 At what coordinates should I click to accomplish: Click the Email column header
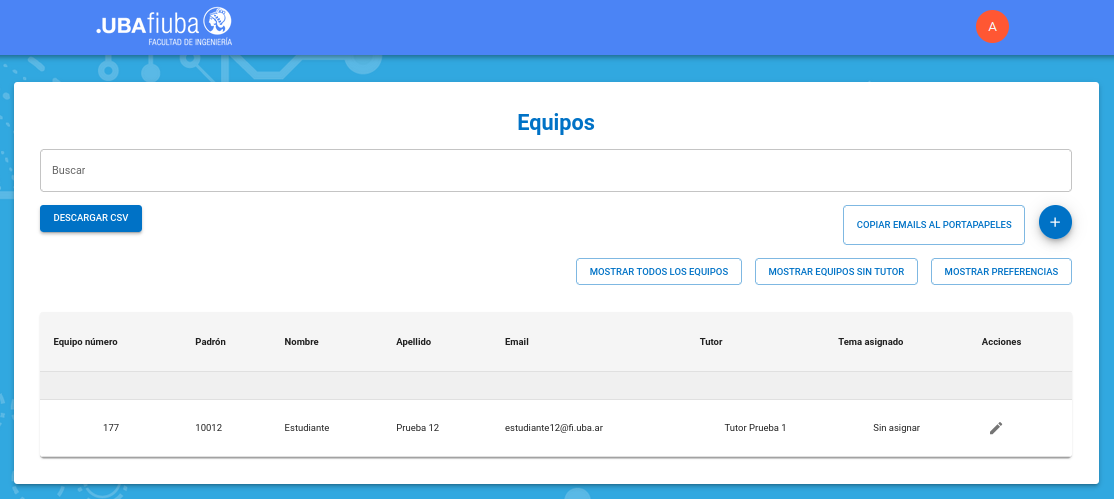(x=516, y=342)
